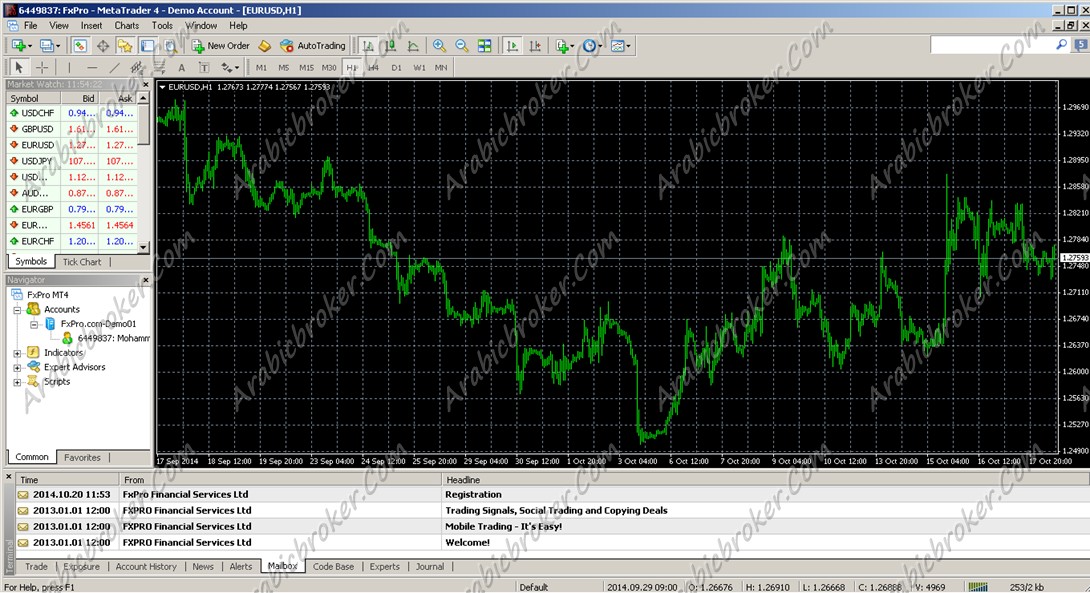Click the search magnifier icon in the toolbar
The image size is (1090, 593).
click(x=1061, y=45)
